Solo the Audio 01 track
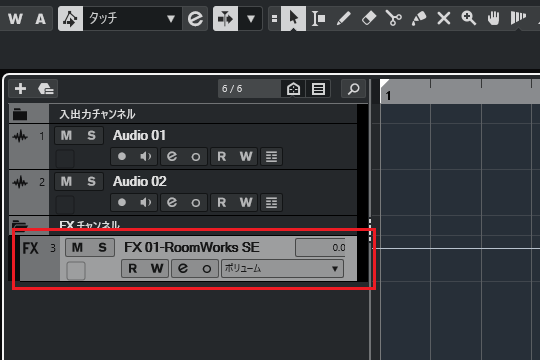Viewport: 540px width, 360px height. click(x=91, y=135)
